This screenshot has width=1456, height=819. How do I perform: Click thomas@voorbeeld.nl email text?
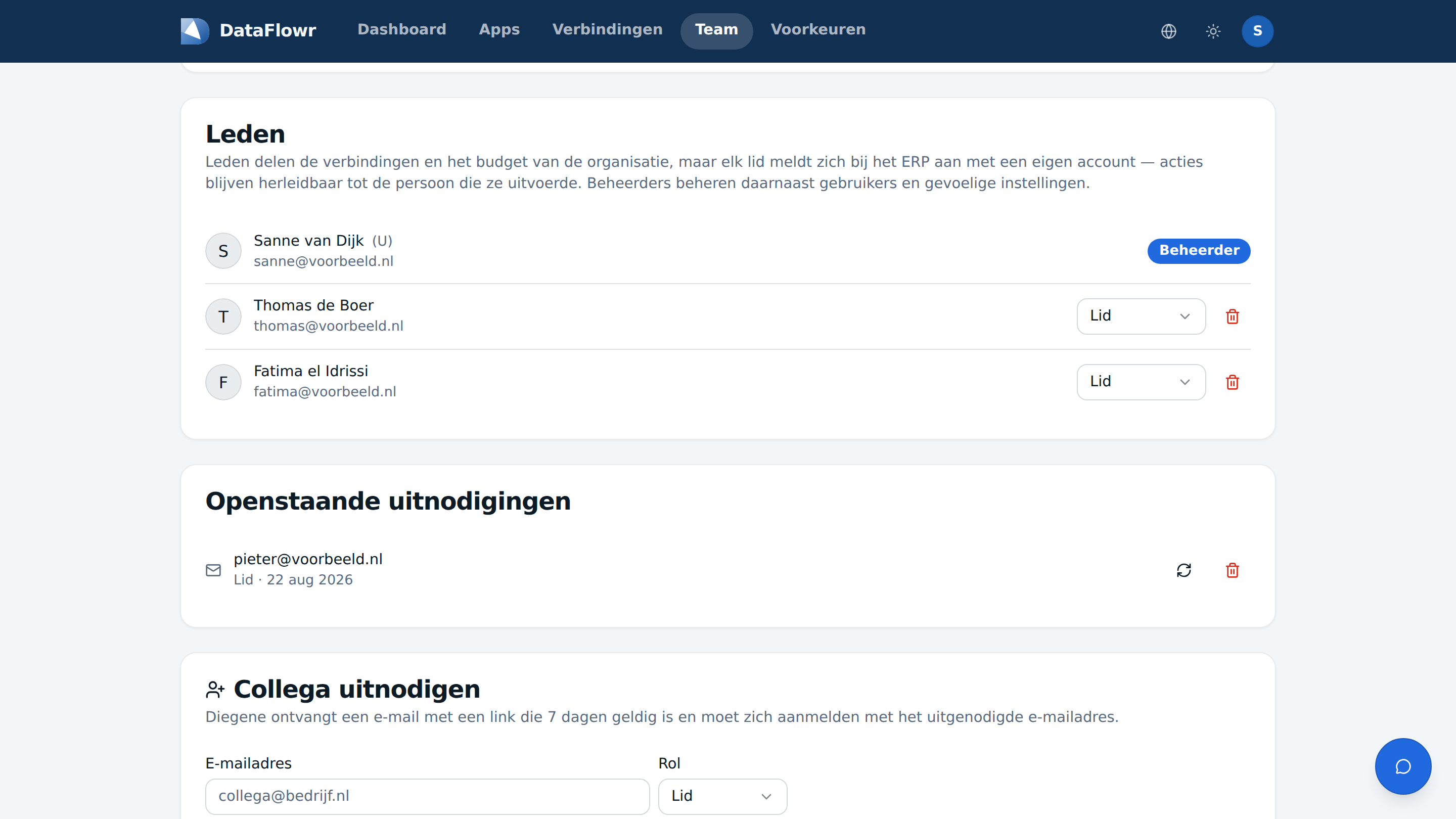click(329, 326)
